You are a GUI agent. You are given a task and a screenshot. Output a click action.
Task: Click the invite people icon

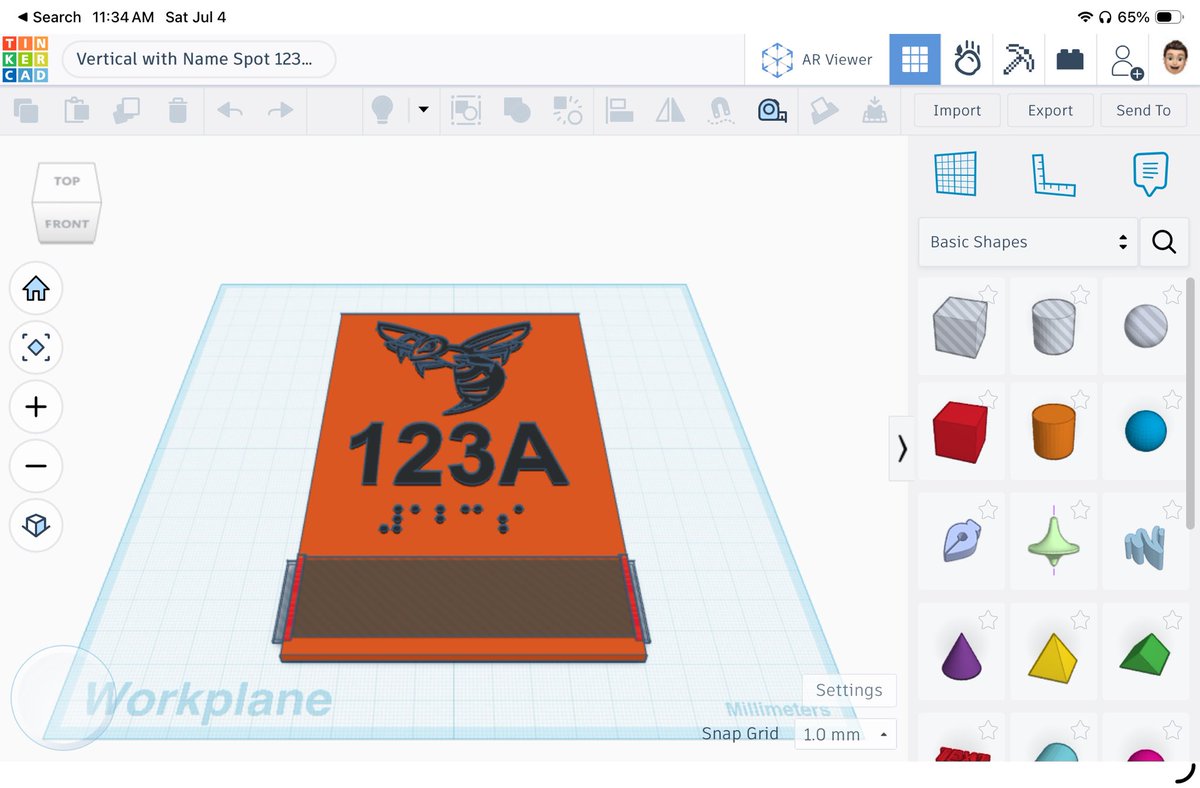[x=1126, y=60]
